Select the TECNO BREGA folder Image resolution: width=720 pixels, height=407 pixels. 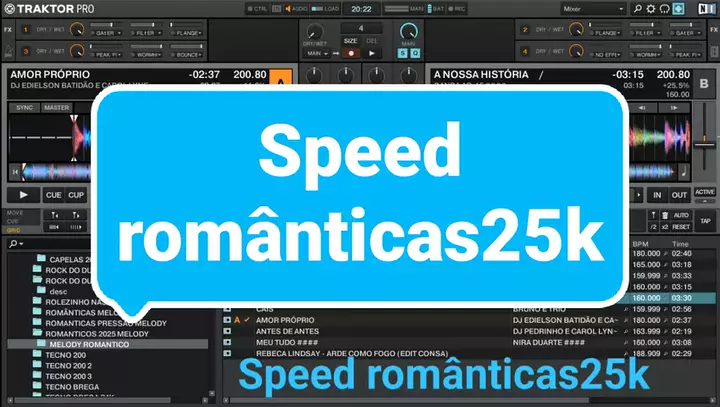click(72, 385)
